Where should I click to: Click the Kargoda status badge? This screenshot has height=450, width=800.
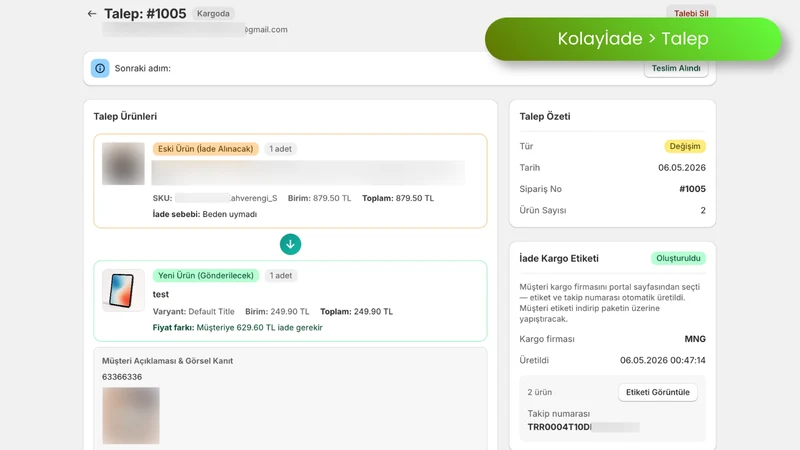click(213, 14)
